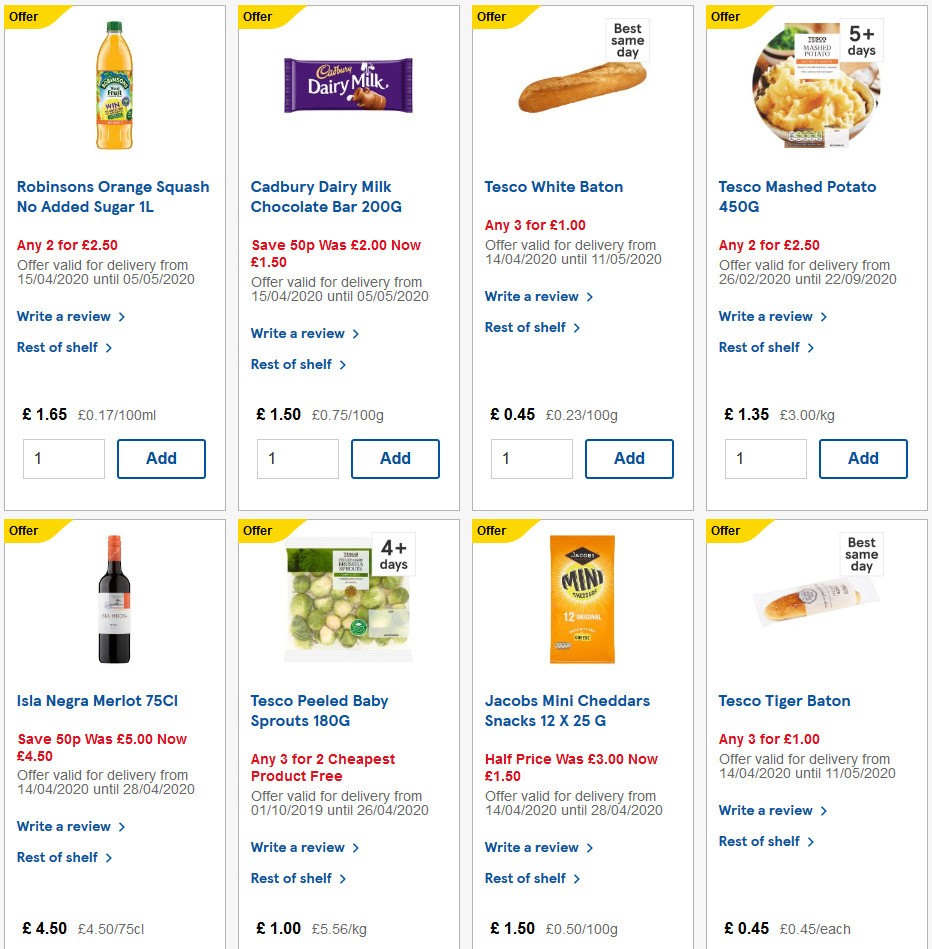Add Tesco Mashed Potato to basket
This screenshot has height=949, width=932.
pyautogui.click(x=863, y=458)
